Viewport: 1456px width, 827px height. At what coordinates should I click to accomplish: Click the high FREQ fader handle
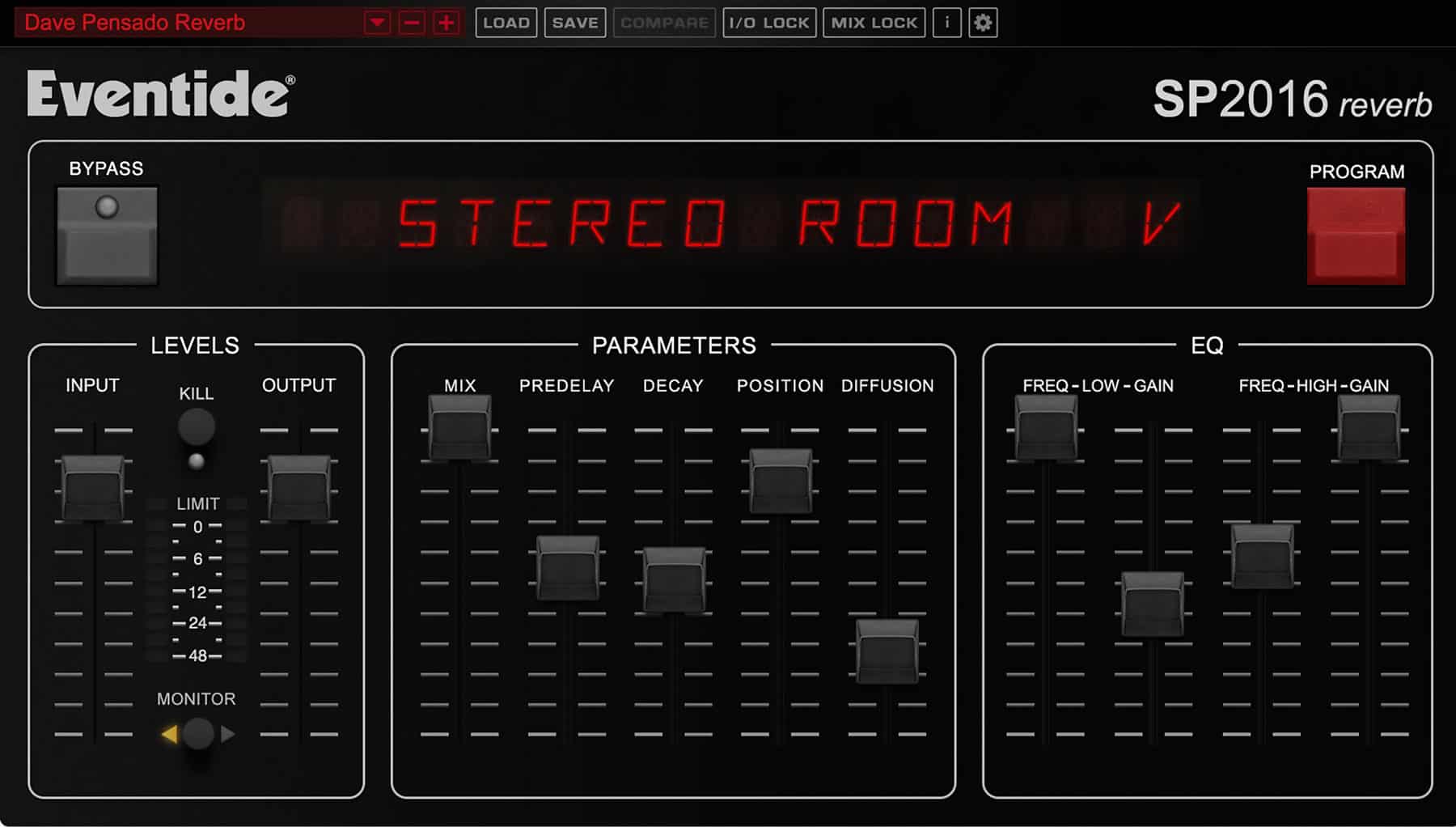coord(1262,556)
